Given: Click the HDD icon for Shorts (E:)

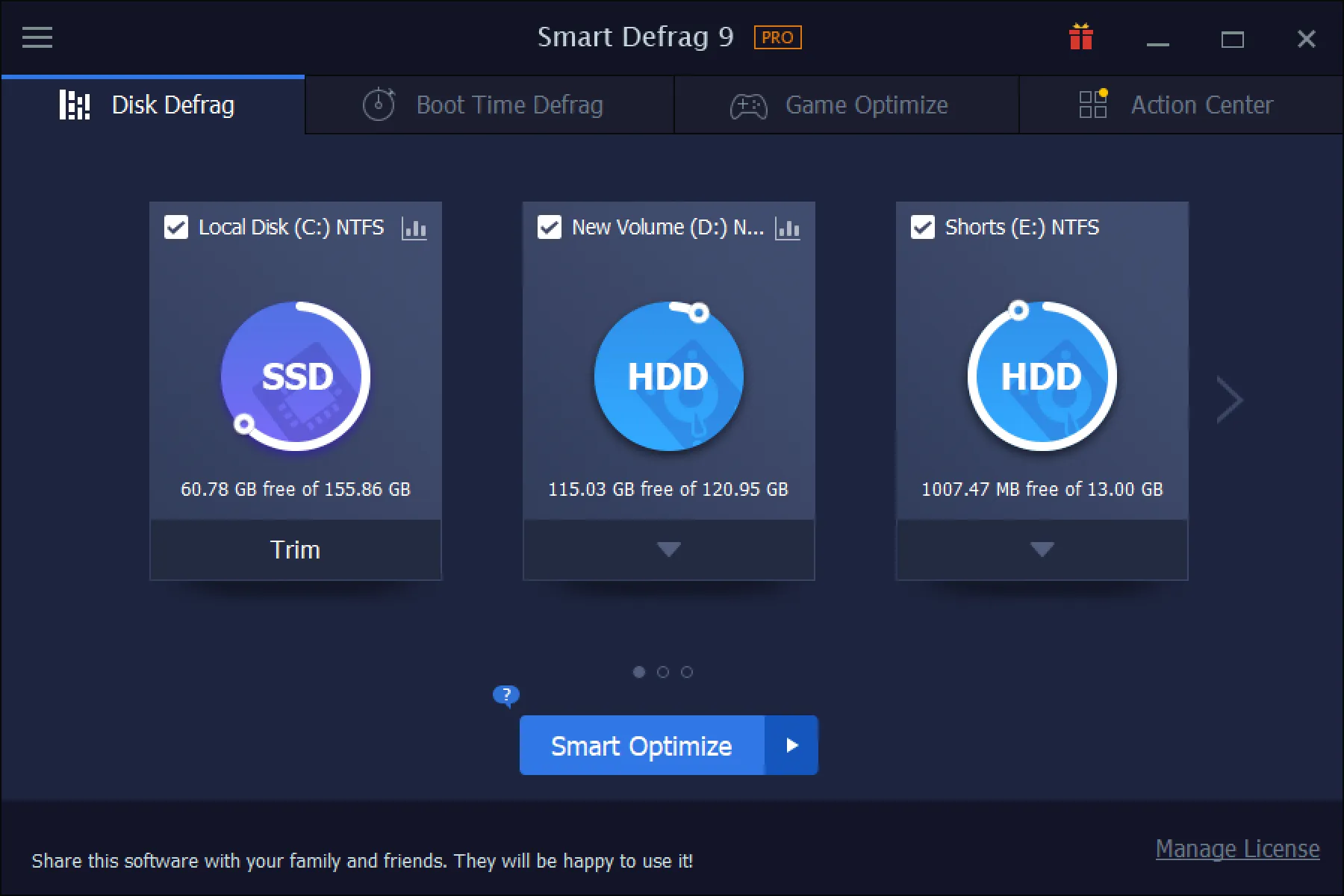Looking at the screenshot, I should click(1042, 376).
